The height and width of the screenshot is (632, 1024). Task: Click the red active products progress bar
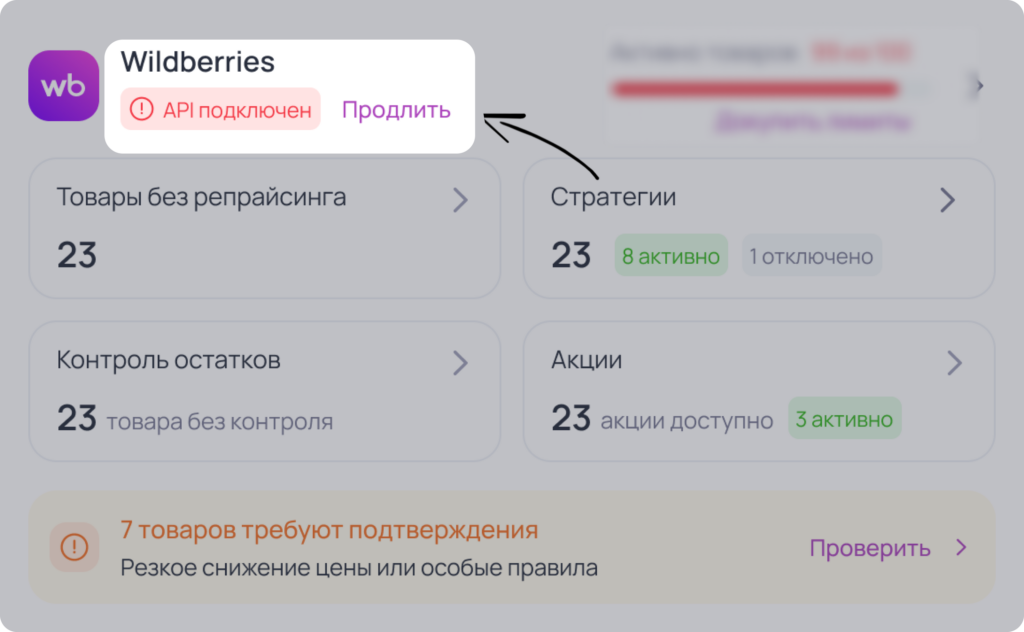755,89
